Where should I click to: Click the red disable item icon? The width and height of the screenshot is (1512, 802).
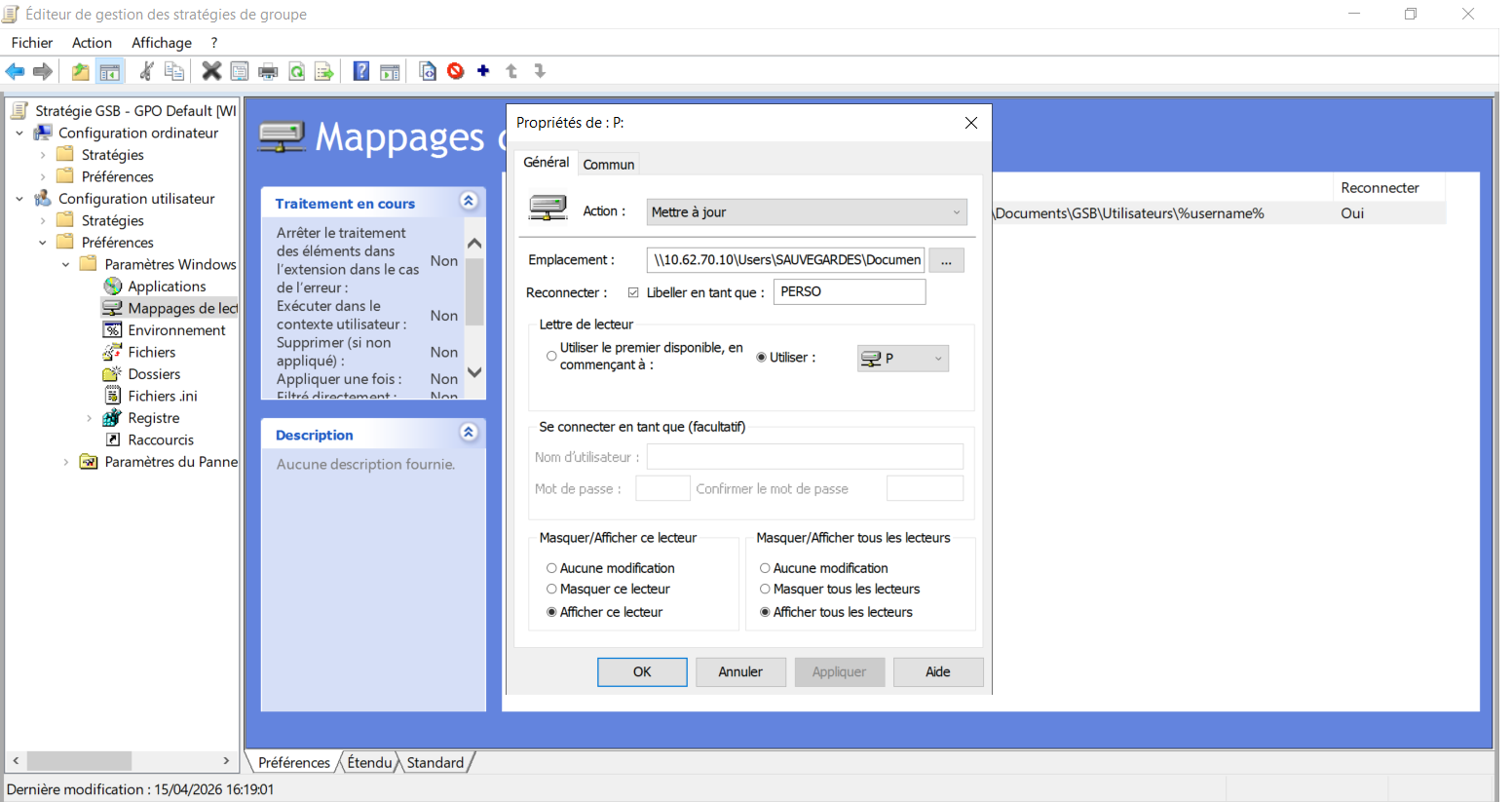pyautogui.click(x=455, y=71)
